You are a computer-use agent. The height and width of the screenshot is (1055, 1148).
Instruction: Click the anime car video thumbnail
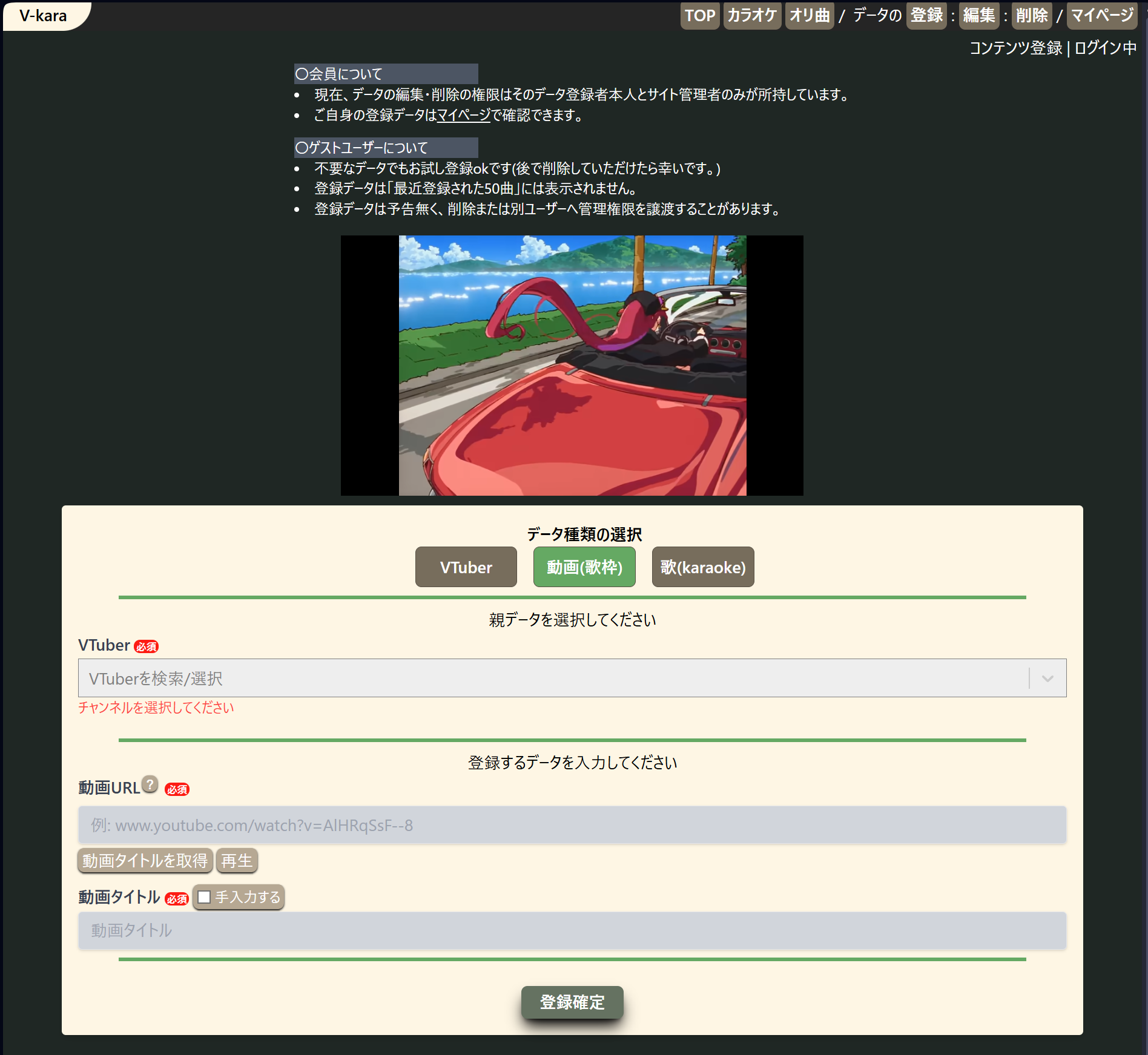tap(572, 366)
